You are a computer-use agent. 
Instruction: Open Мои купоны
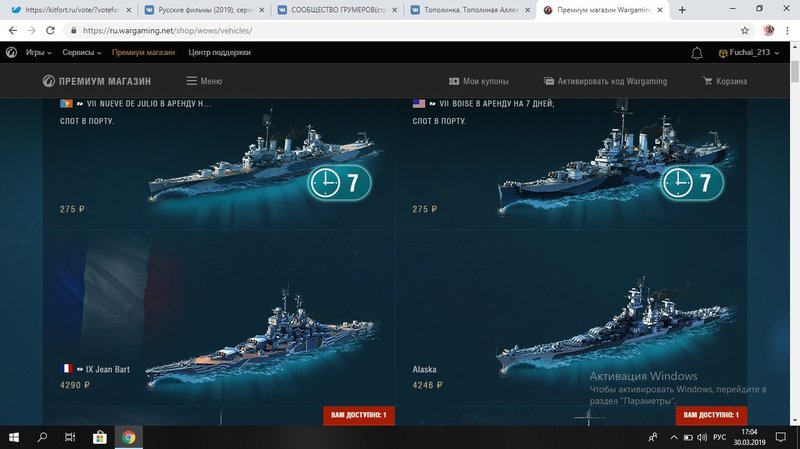479,81
